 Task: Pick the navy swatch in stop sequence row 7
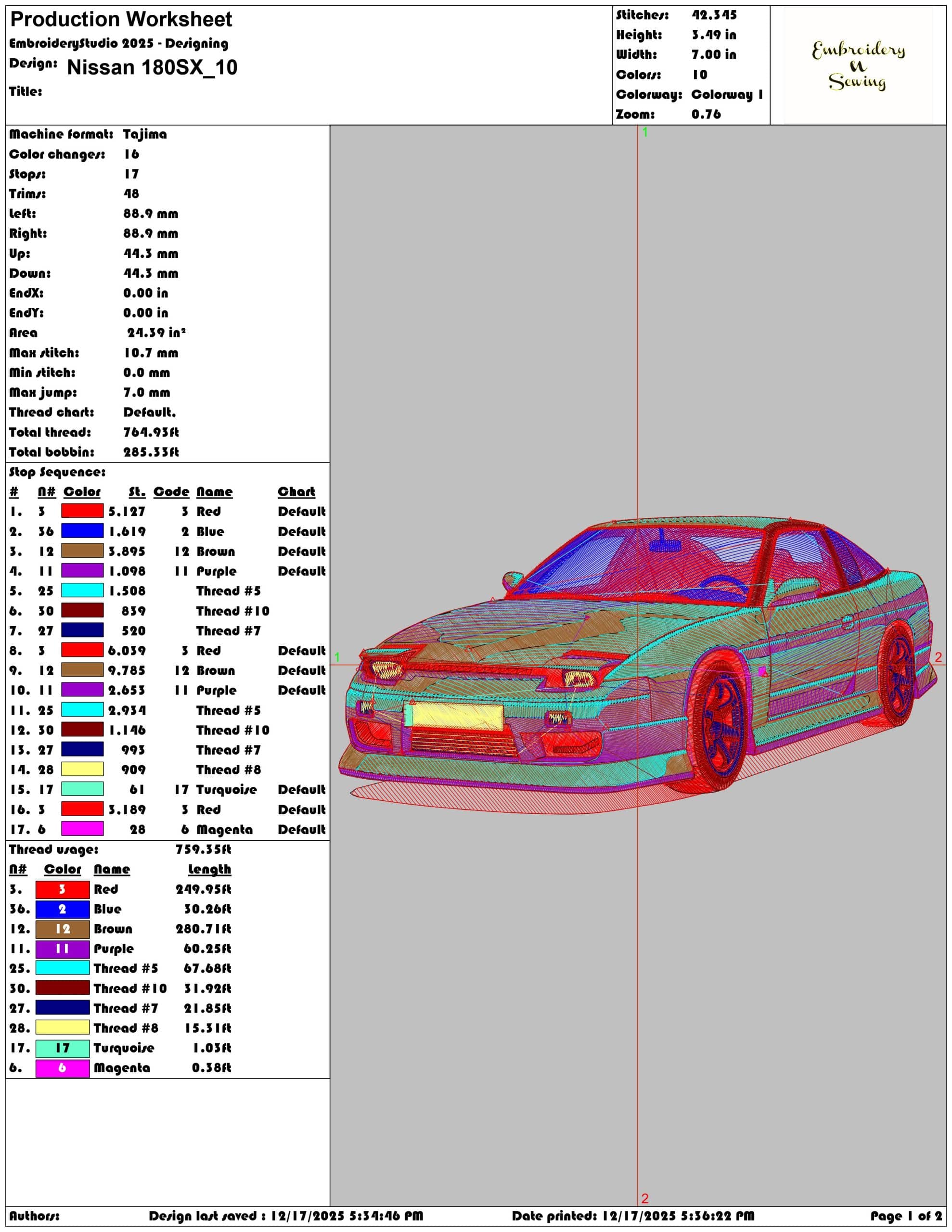point(82,630)
